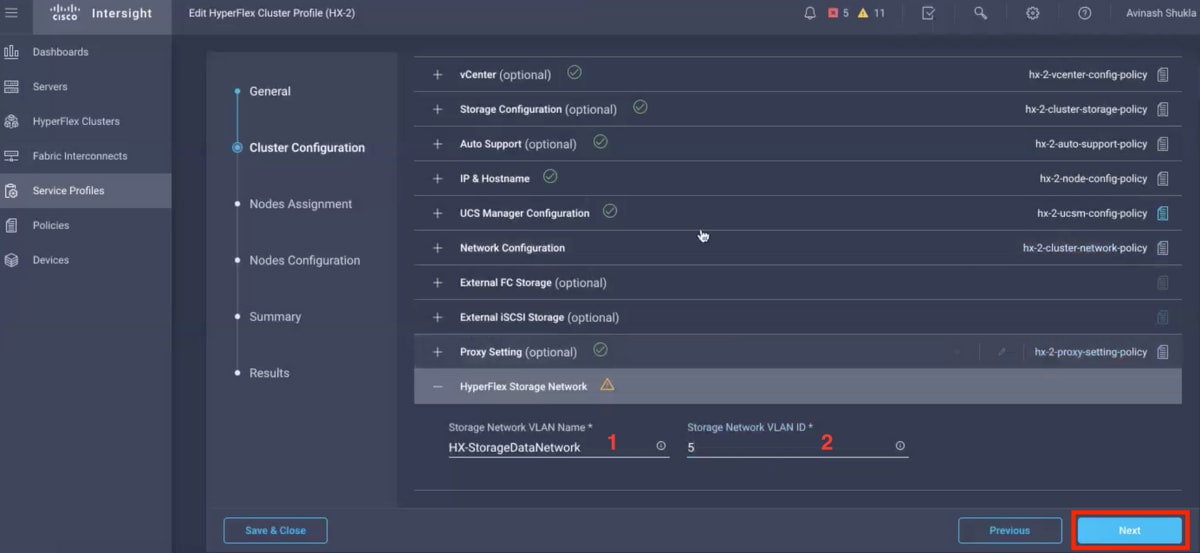Screen dimensions: 1200x553
Task: Go to Nodes Assignment wizard step
Action: tap(301, 204)
